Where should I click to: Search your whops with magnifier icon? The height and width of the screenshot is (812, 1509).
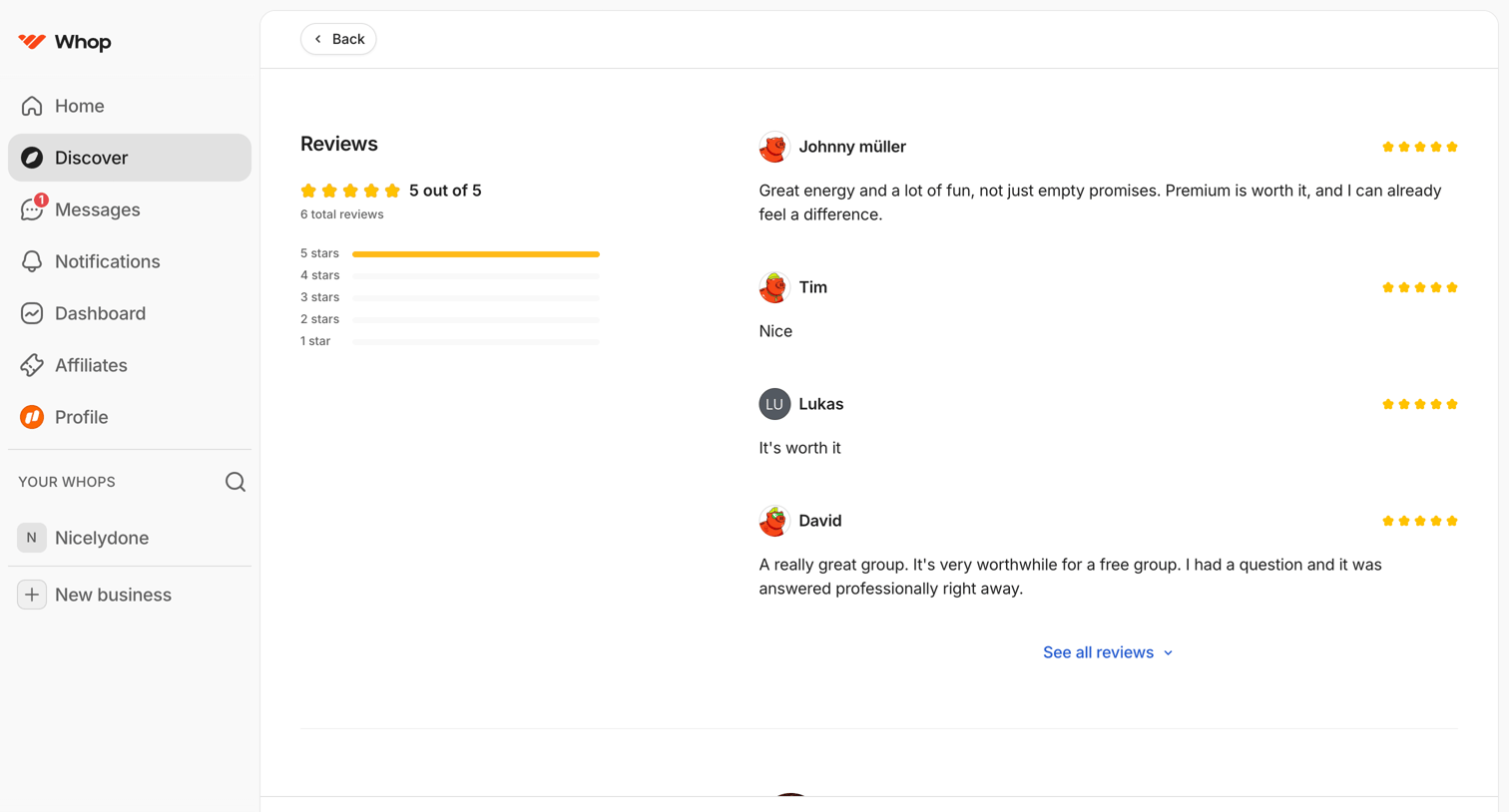pyautogui.click(x=236, y=482)
